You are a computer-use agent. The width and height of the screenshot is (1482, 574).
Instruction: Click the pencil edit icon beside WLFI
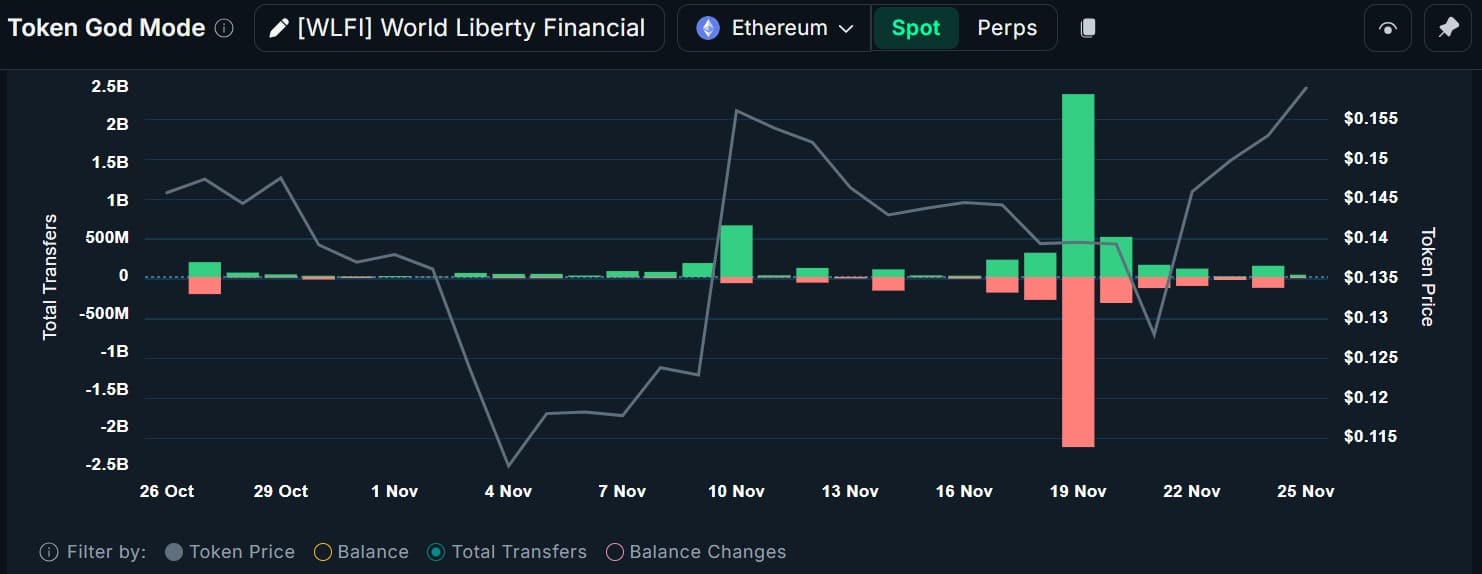pos(279,28)
